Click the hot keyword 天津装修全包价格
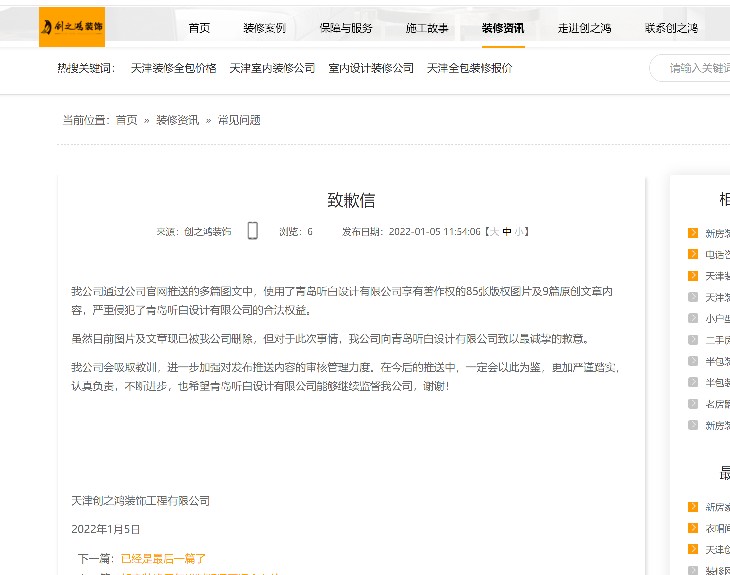The image size is (730, 575). tap(174, 68)
